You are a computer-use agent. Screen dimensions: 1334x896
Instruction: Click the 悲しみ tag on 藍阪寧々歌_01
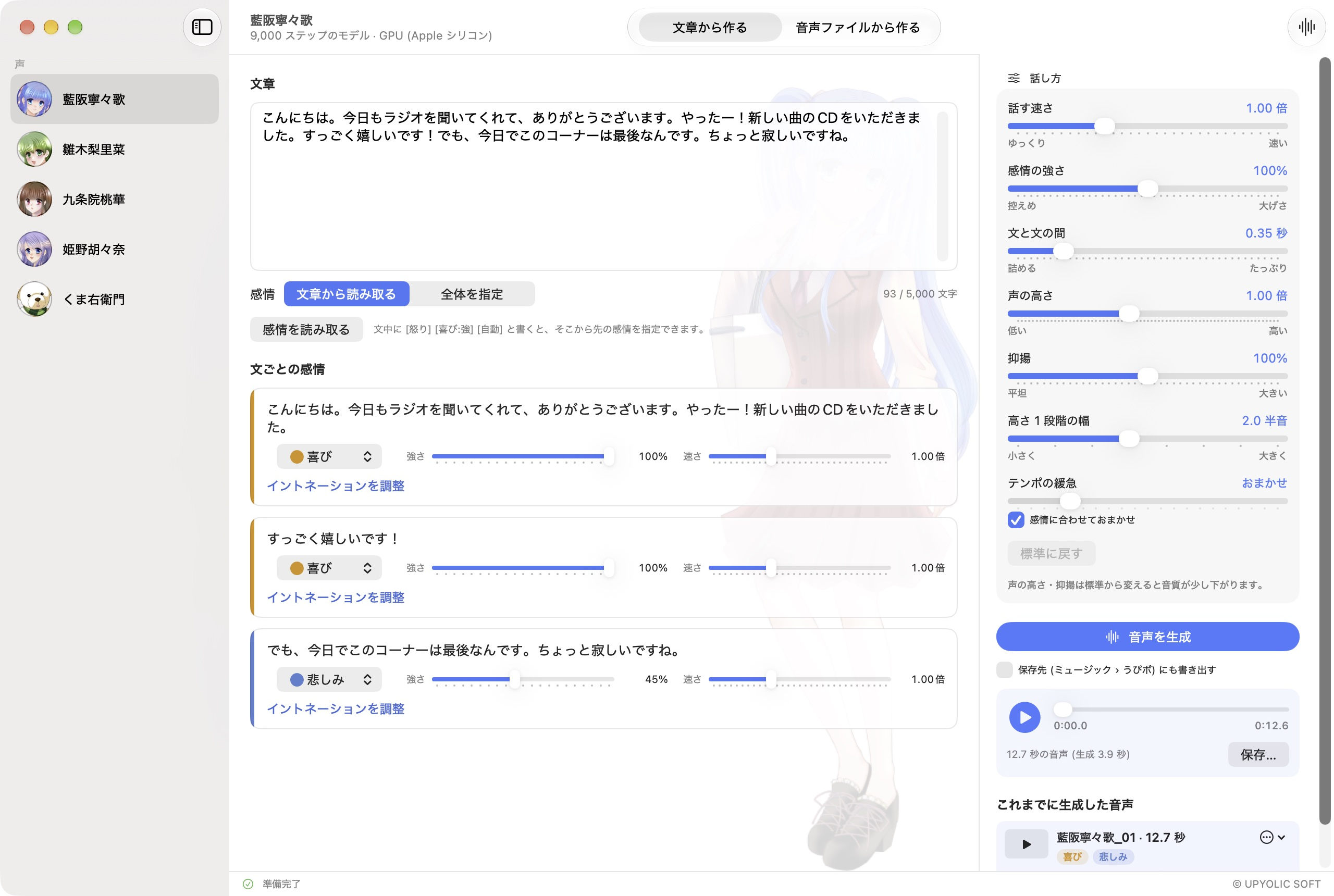pyautogui.click(x=1113, y=856)
